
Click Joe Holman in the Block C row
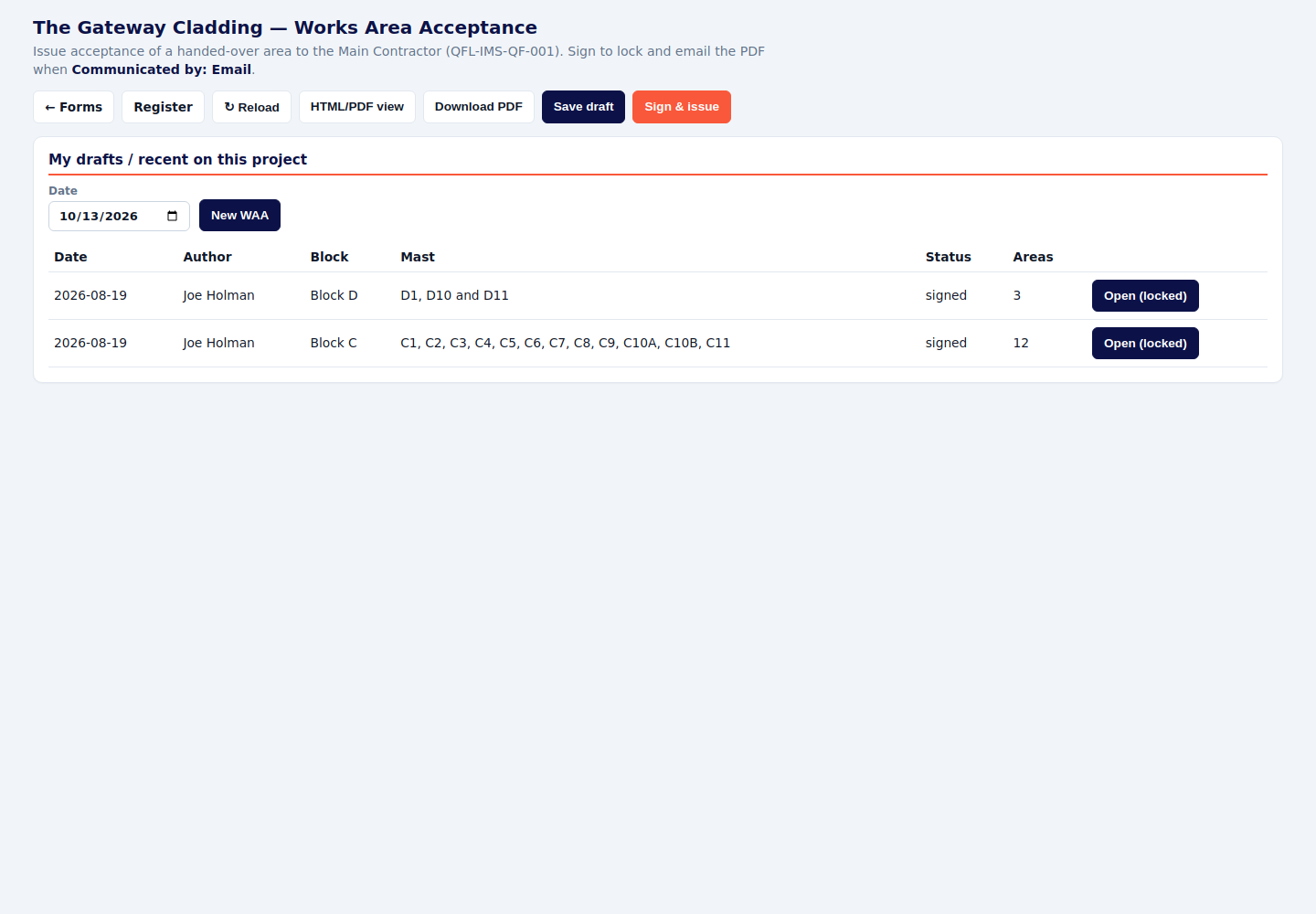[218, 343]
